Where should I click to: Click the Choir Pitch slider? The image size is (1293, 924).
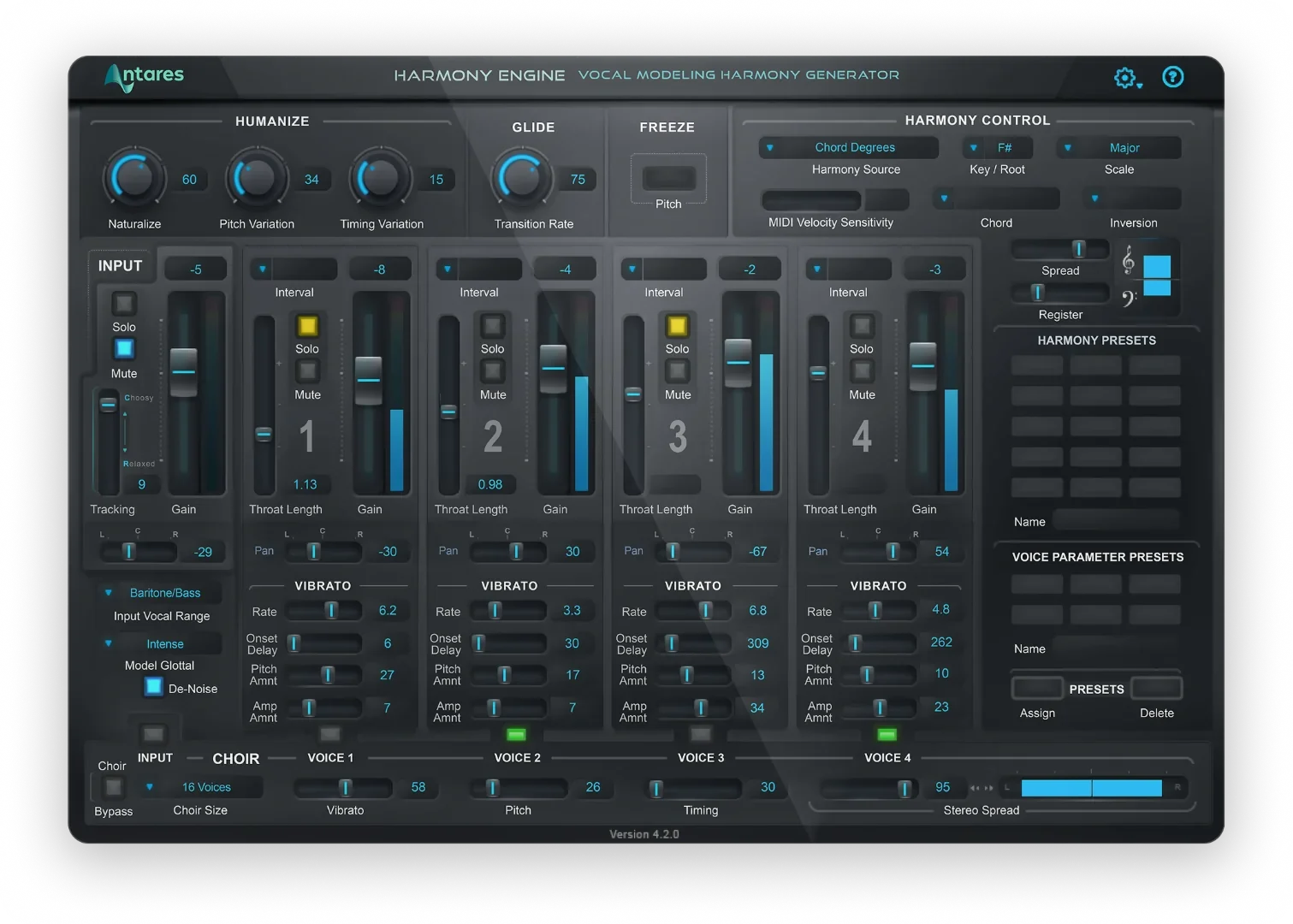pos(519,787)
